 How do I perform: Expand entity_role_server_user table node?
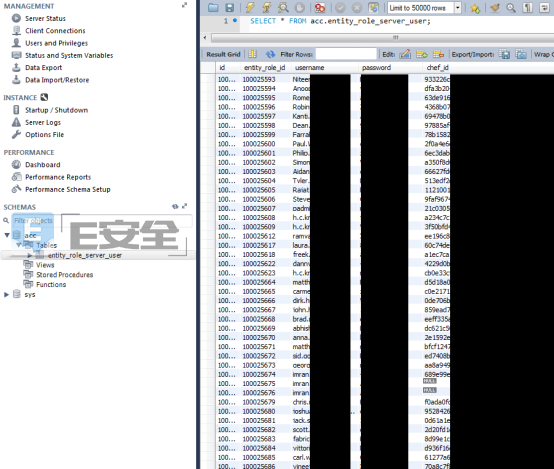30,255
